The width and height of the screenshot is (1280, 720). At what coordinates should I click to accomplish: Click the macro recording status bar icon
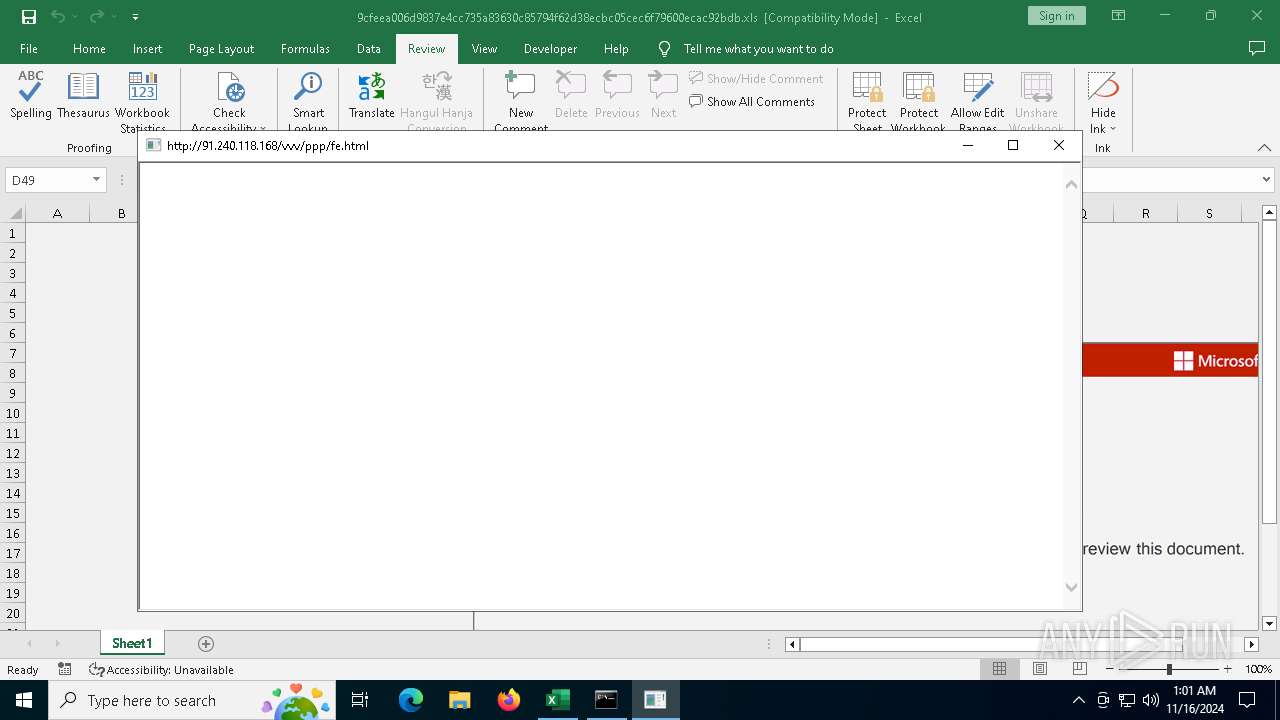tap(65, 669)
